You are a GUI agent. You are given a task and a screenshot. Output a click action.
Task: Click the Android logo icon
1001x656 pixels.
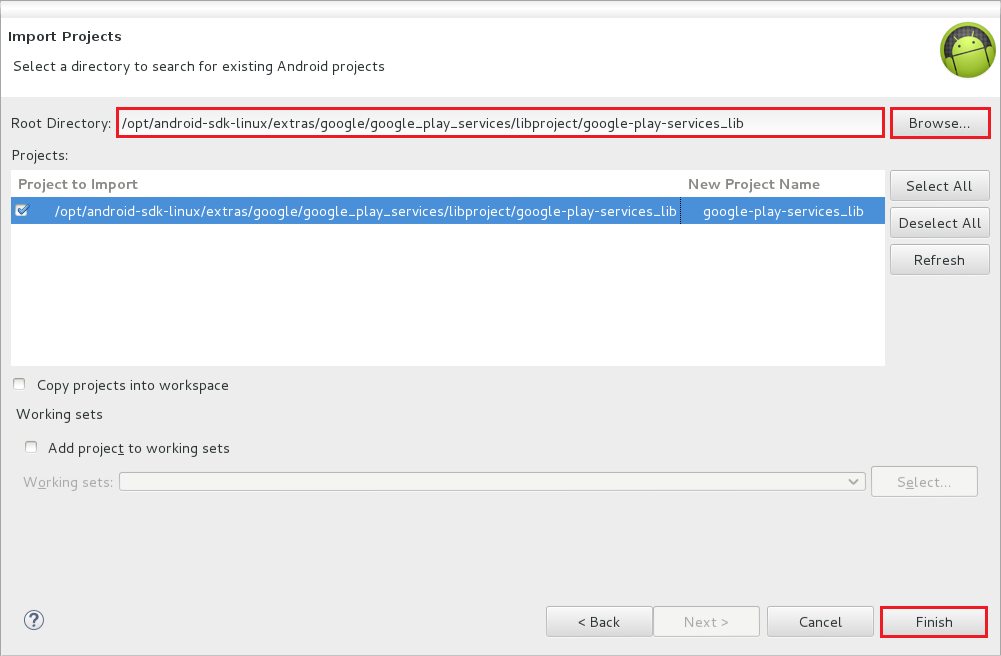tap(968, 50)
